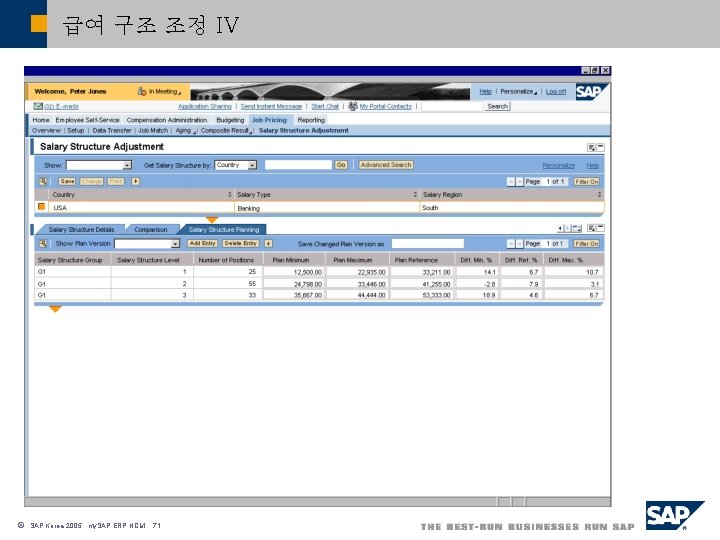
Task: Click the left-arrow icon next to Delete Entry
Action: (x=268, y=243)
